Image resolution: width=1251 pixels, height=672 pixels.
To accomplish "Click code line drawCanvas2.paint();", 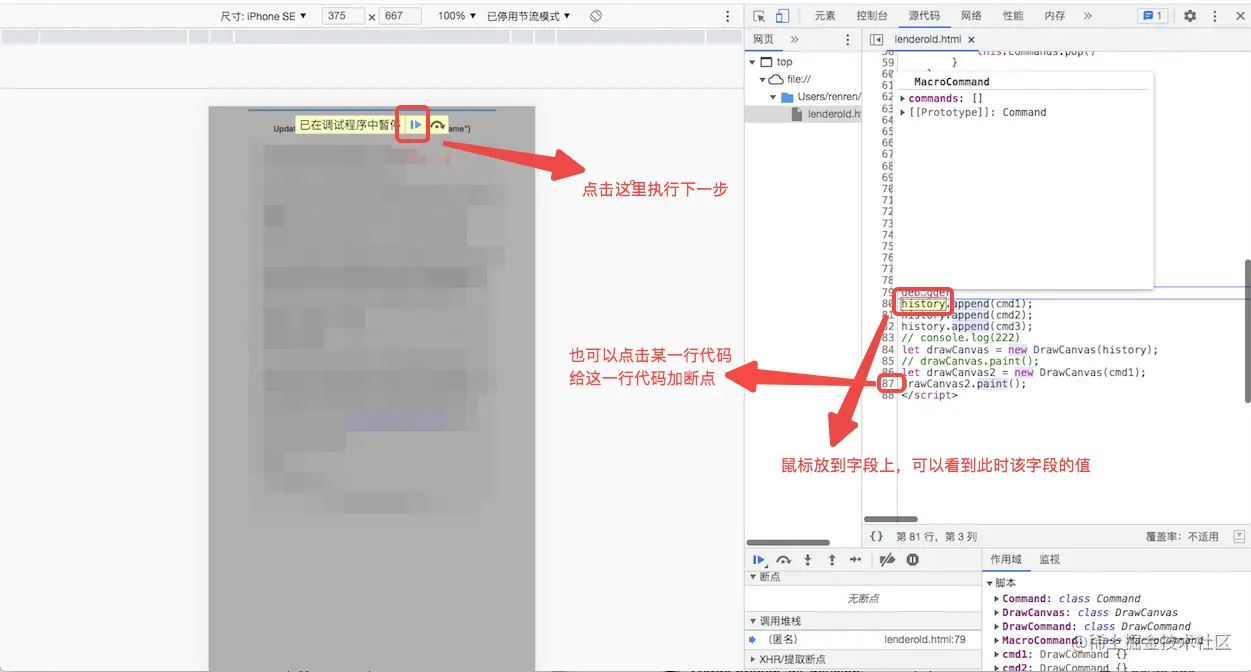I will tap(964, 384).
